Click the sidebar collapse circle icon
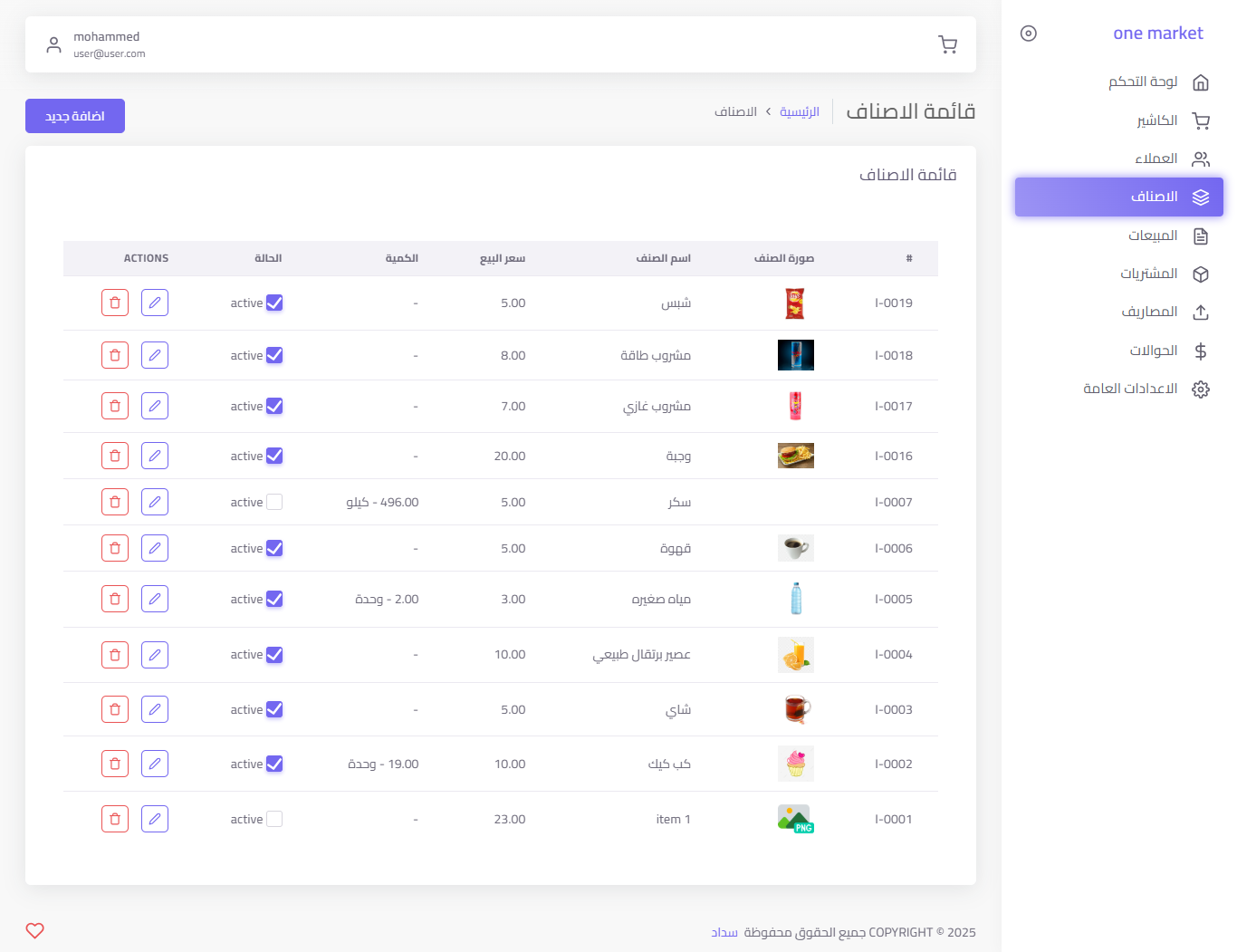1237x952 pixels. 1028,34
